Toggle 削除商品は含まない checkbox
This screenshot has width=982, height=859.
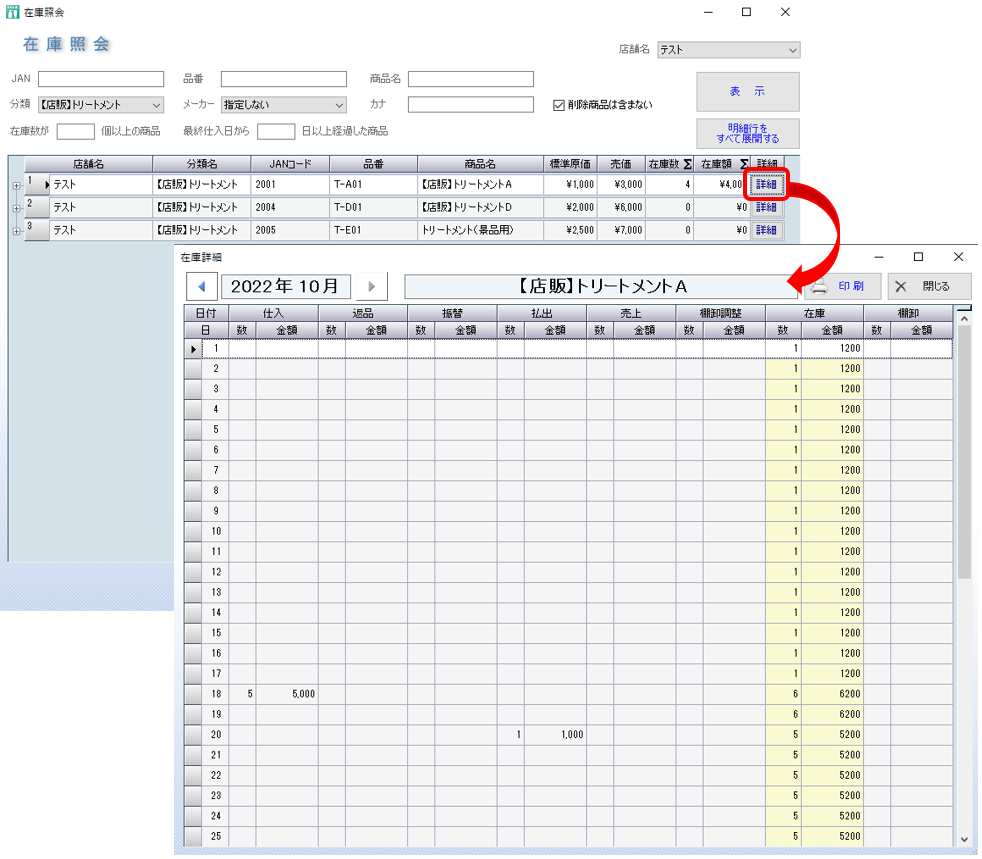pos(559,105)
